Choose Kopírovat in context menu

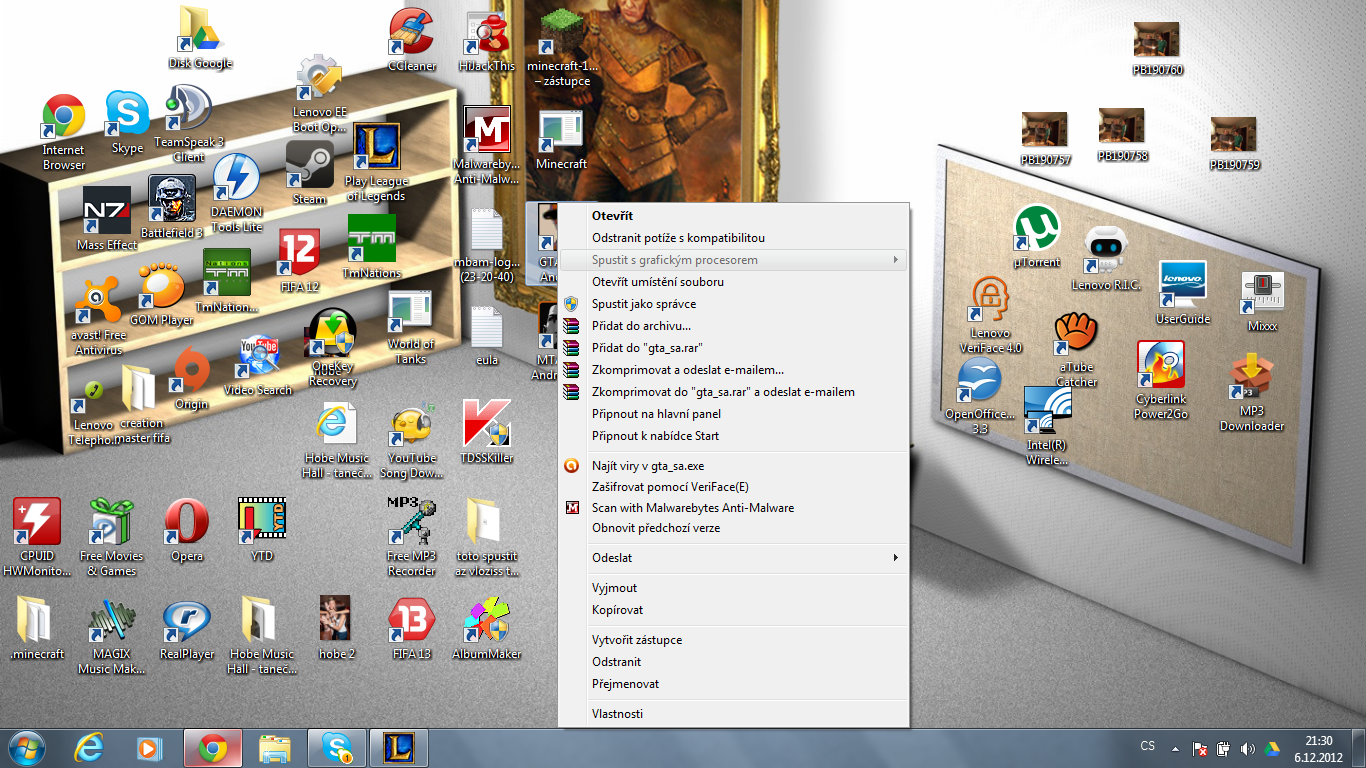click(x=734, y=610)
